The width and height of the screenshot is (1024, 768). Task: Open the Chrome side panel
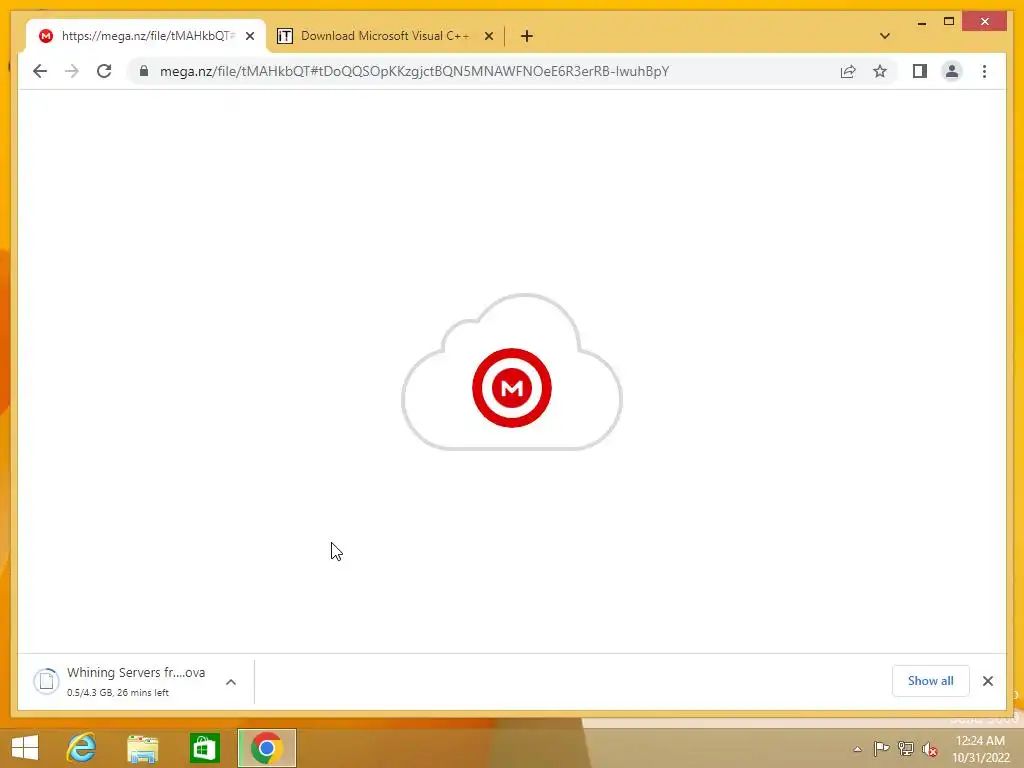tap(920, 71)
